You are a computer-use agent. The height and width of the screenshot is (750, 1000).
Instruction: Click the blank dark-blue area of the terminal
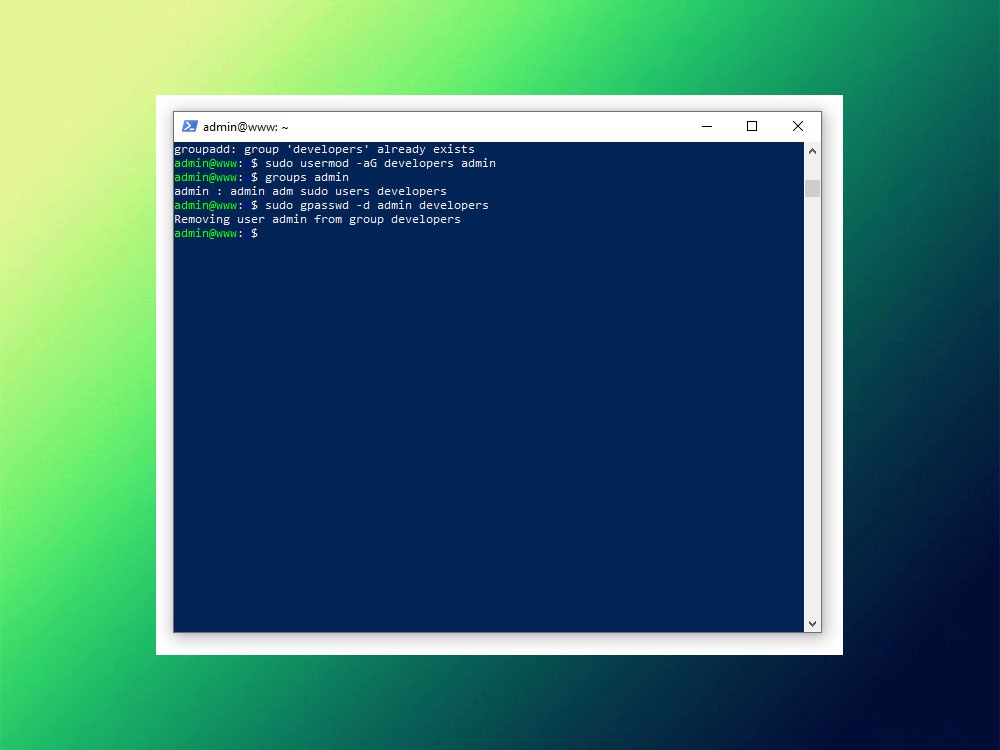490,430
